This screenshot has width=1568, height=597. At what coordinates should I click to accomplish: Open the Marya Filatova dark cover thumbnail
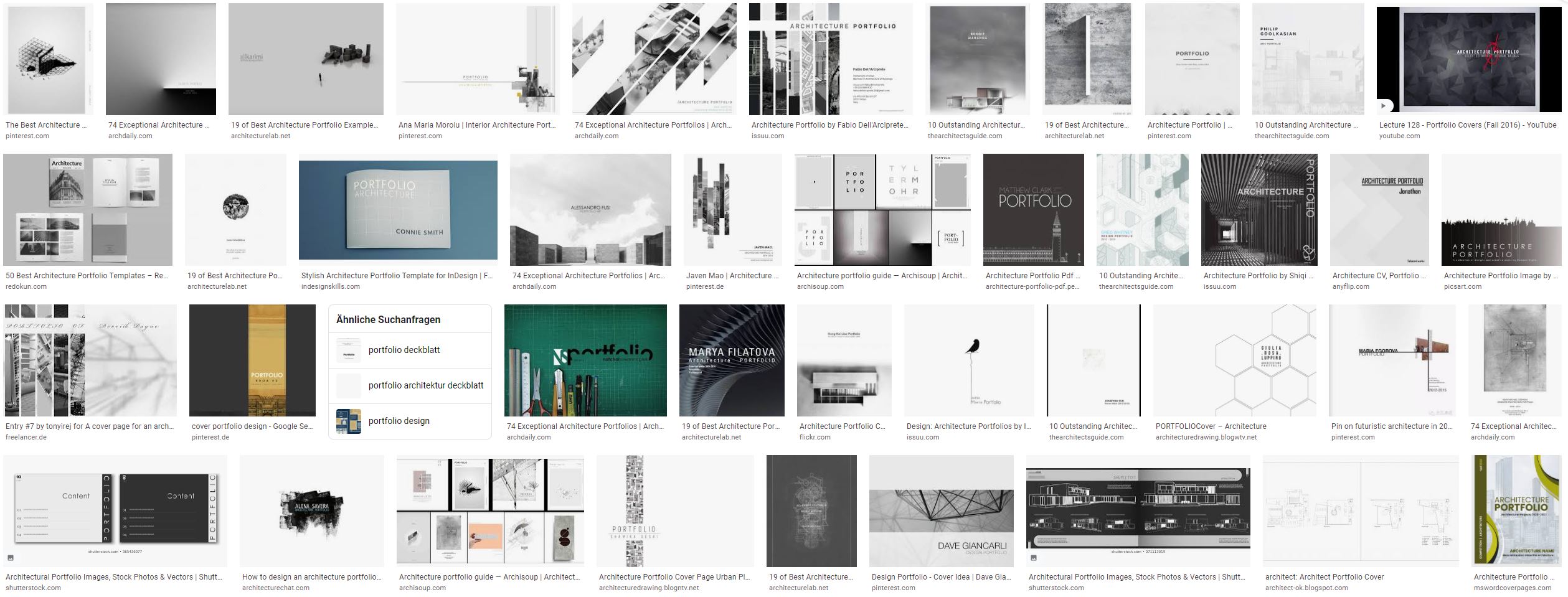732,360
